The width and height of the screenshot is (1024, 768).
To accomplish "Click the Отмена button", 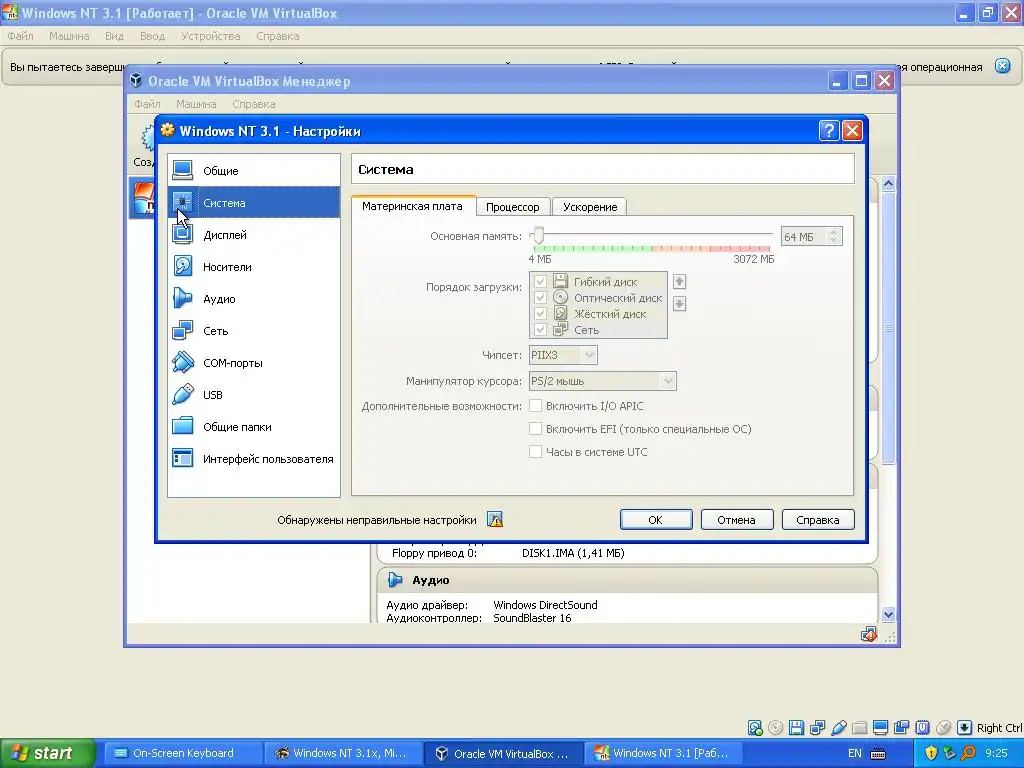I will (737, 520).
